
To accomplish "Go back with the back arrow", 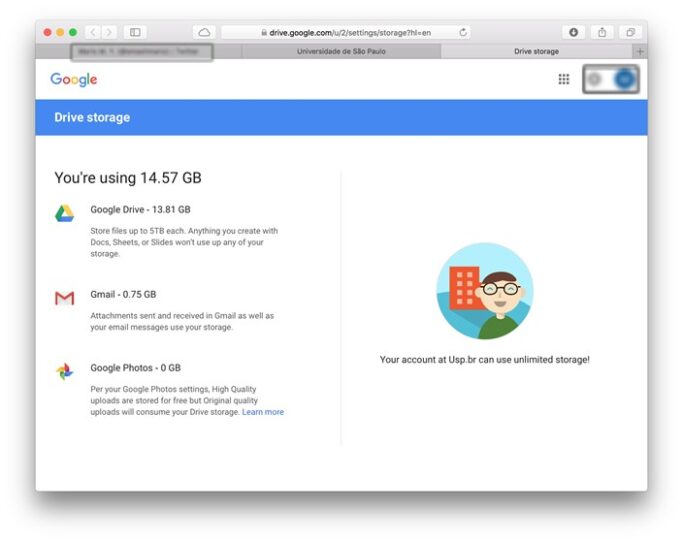I will [93, 32].
